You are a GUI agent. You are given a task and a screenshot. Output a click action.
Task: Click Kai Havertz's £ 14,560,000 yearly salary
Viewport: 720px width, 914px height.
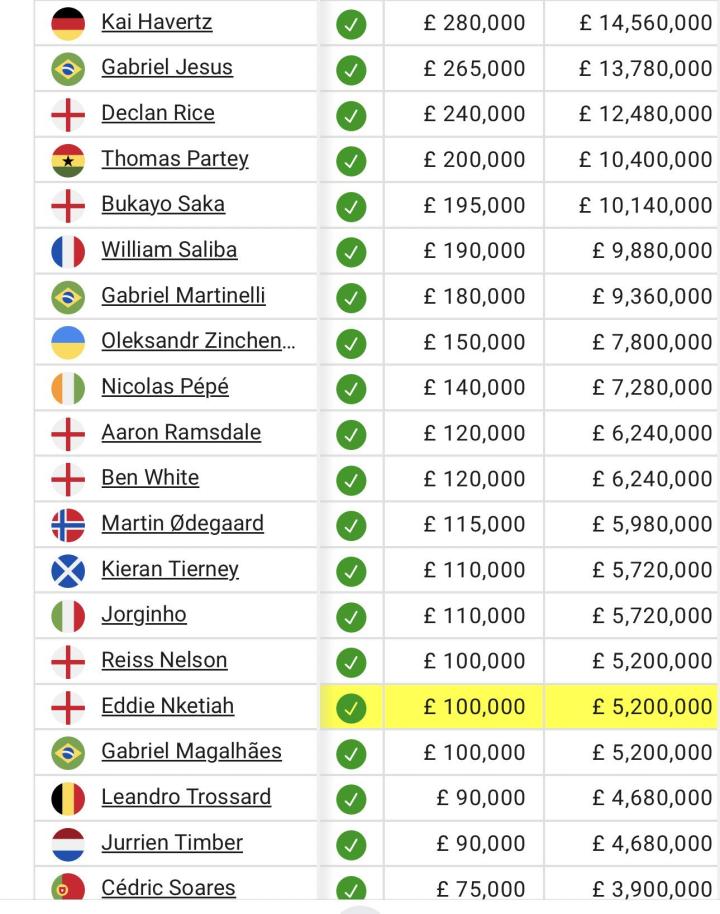tap(645, 23)
